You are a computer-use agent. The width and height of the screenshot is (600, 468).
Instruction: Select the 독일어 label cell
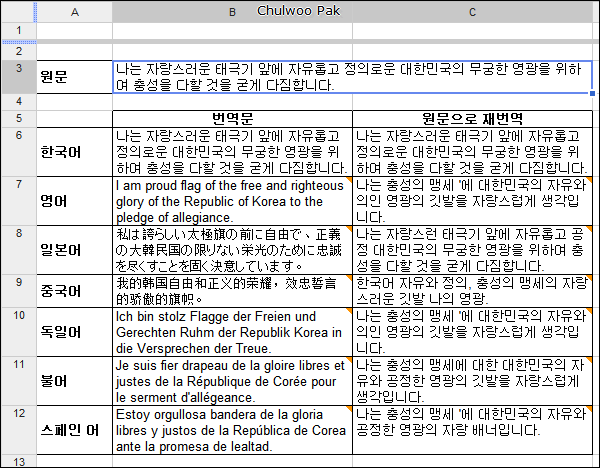[75, 332]
